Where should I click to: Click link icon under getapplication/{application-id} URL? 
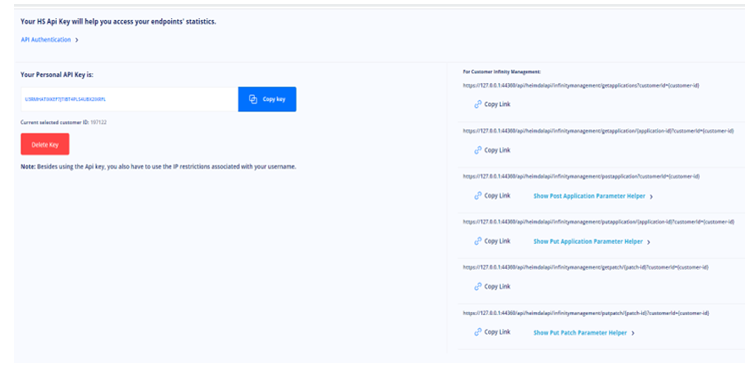click(478, 150)
